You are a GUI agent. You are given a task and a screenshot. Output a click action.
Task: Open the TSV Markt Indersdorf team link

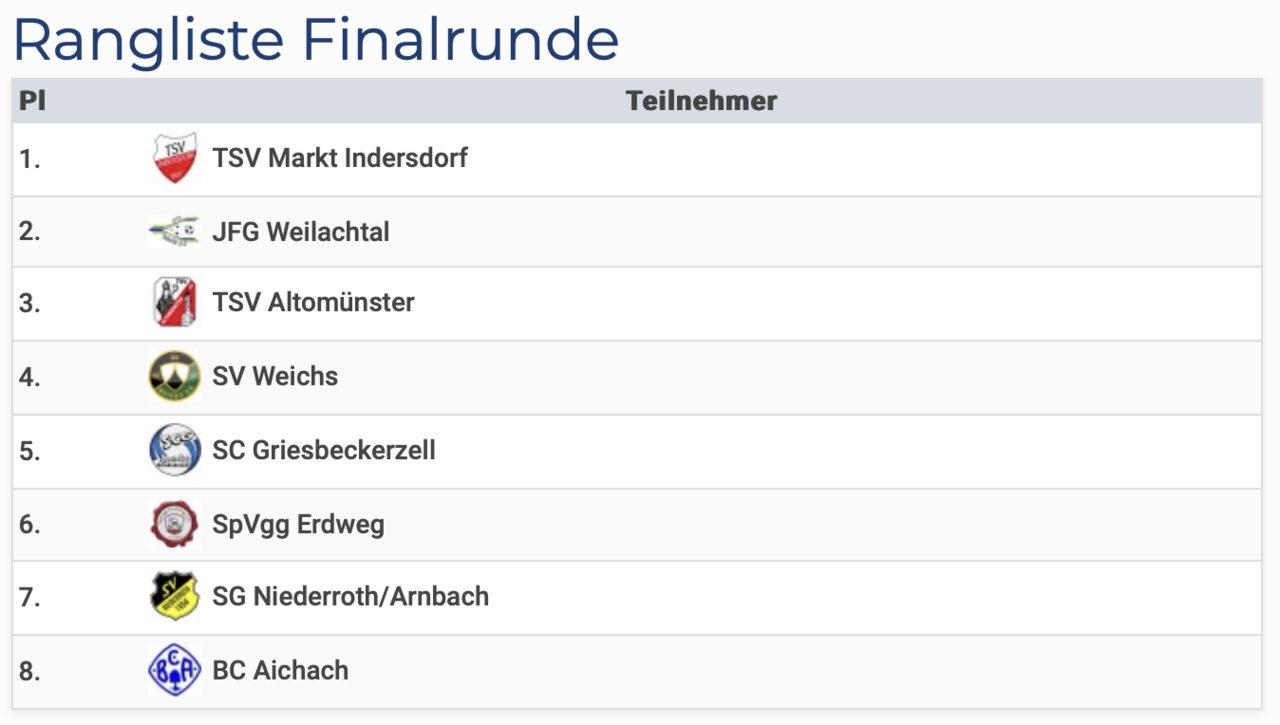point(340,158)
